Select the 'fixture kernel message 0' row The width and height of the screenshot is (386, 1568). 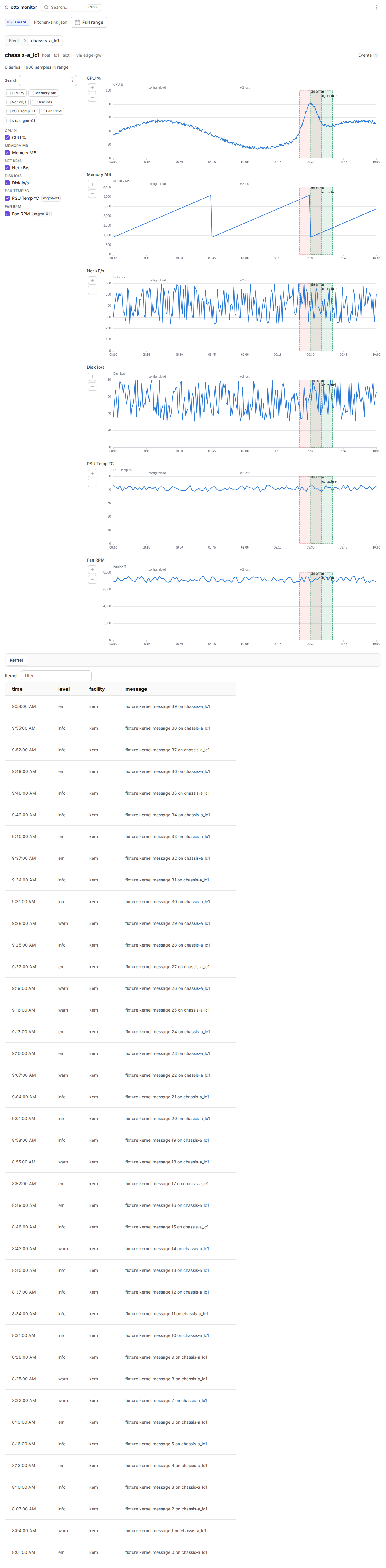click(x=121, y=1552)
